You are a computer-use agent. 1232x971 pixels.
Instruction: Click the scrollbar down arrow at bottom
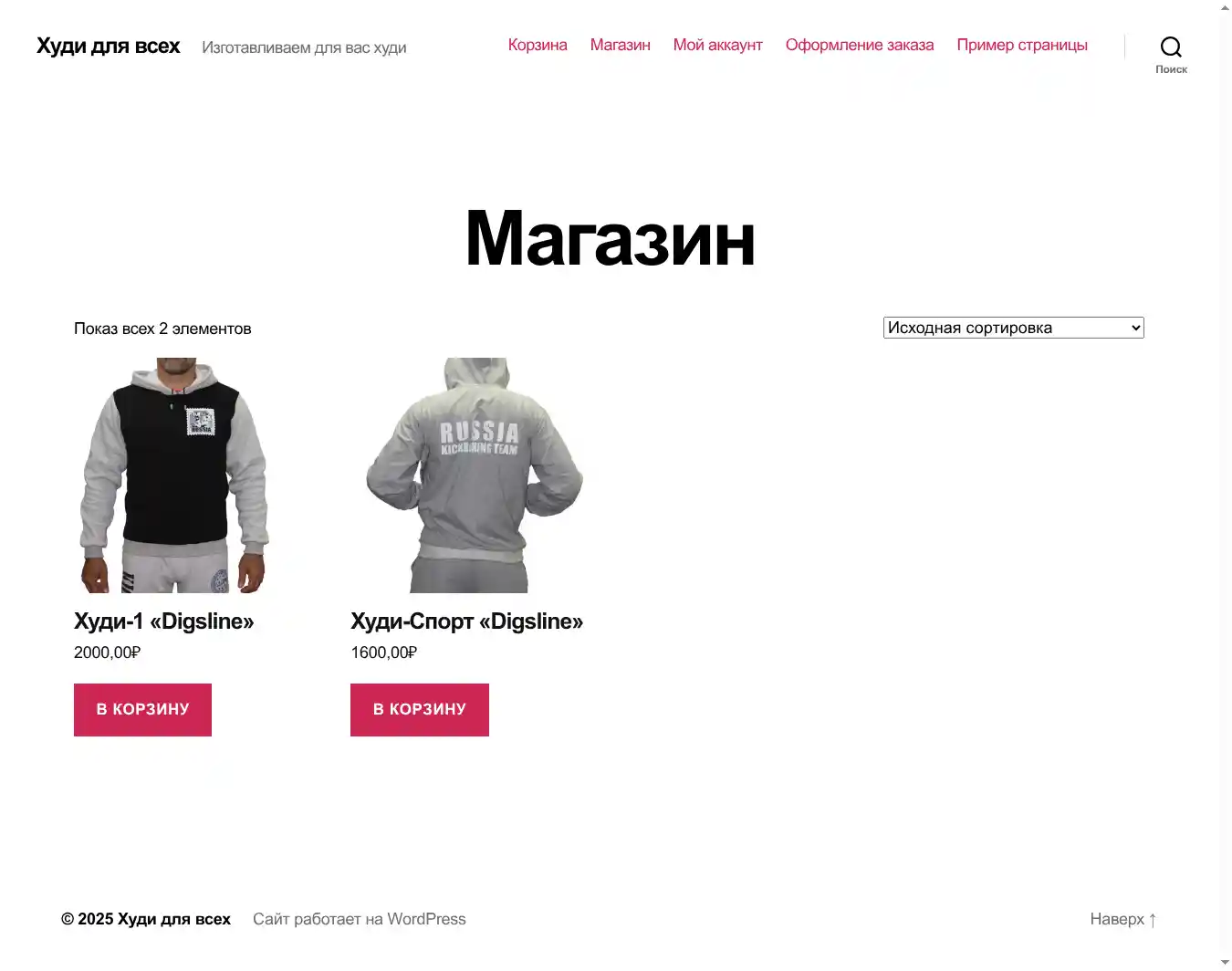click(x=1225, y=963)
